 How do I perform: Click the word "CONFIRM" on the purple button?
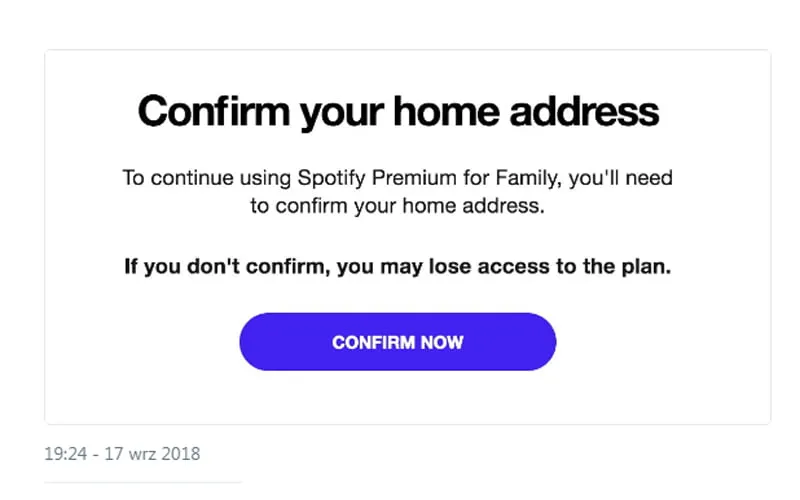(374, 342)
